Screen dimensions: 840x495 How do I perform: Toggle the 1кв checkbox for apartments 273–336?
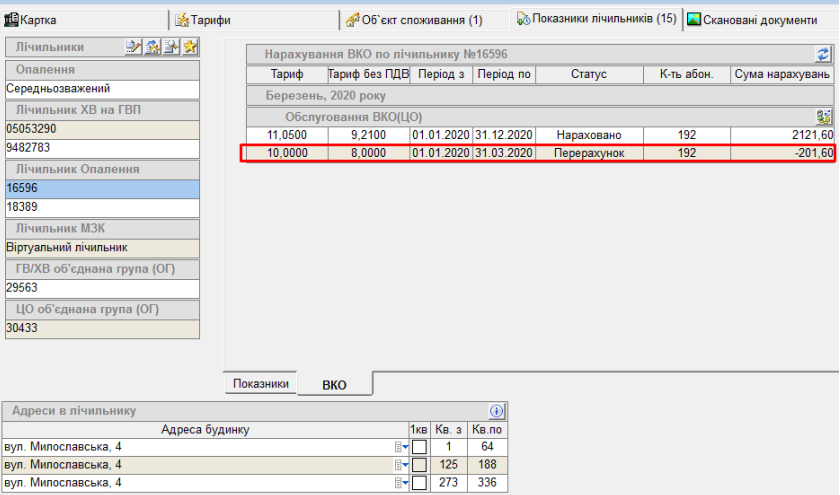coord(419,483)
